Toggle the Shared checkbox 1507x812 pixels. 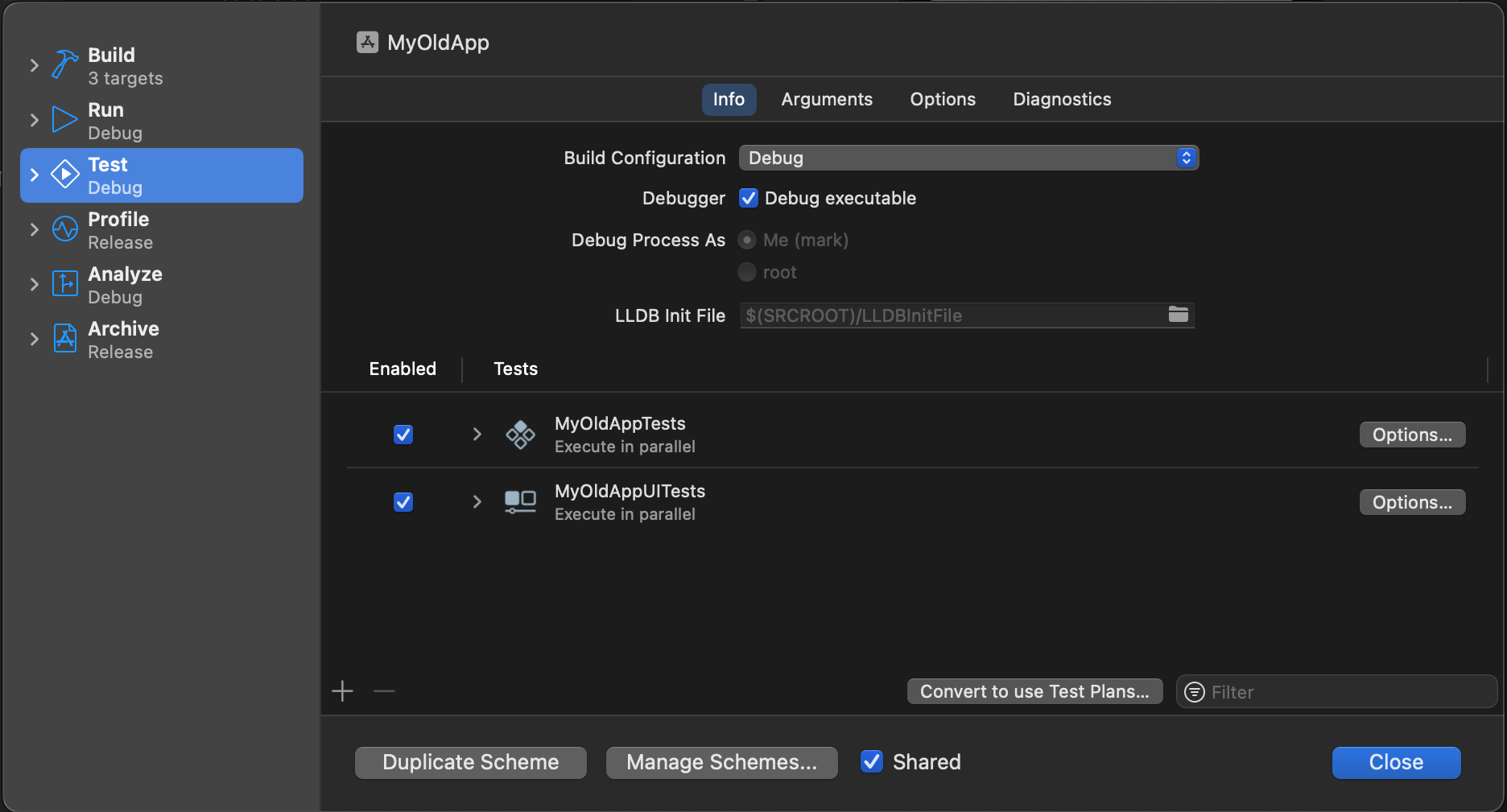(872, 761)
